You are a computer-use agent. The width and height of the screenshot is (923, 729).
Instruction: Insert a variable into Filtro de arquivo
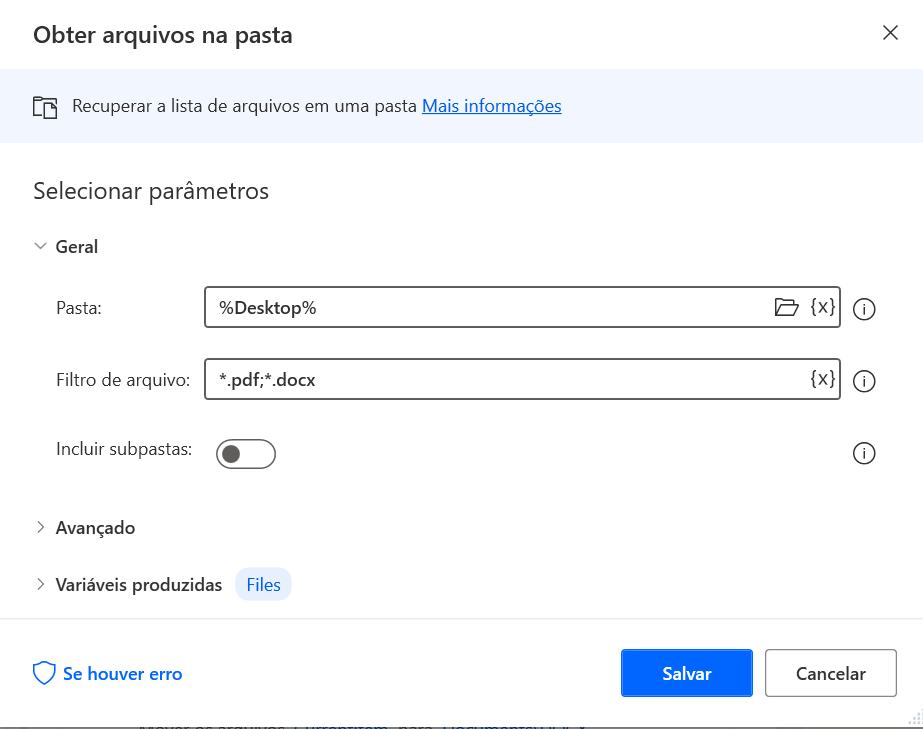[823, 379]
